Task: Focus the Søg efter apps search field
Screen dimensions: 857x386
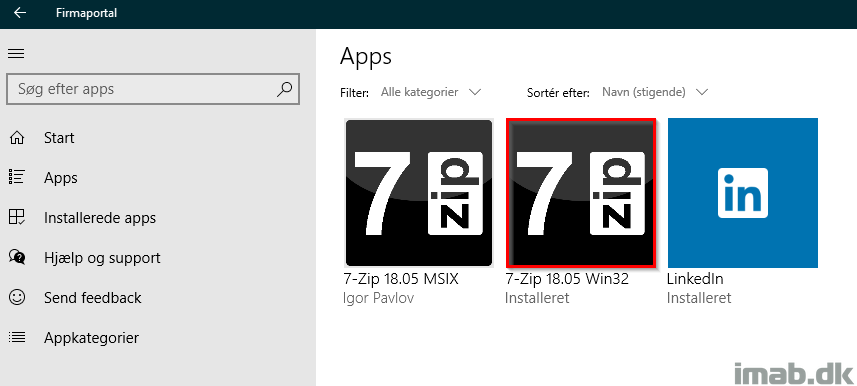Action: coord(152,89)
